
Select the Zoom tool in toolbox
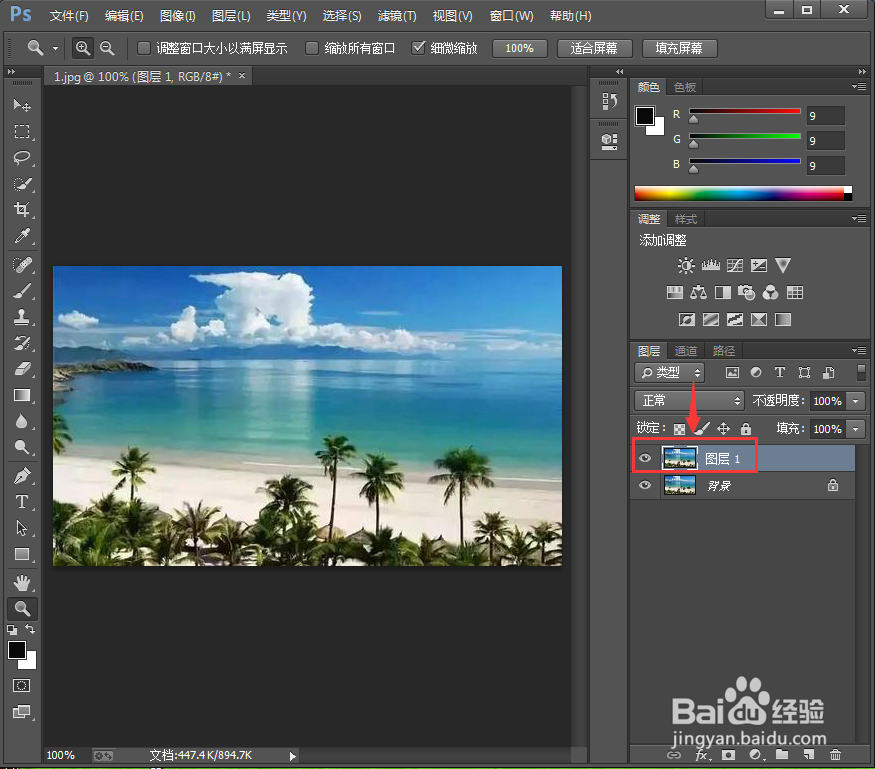(x=22, y=608)
